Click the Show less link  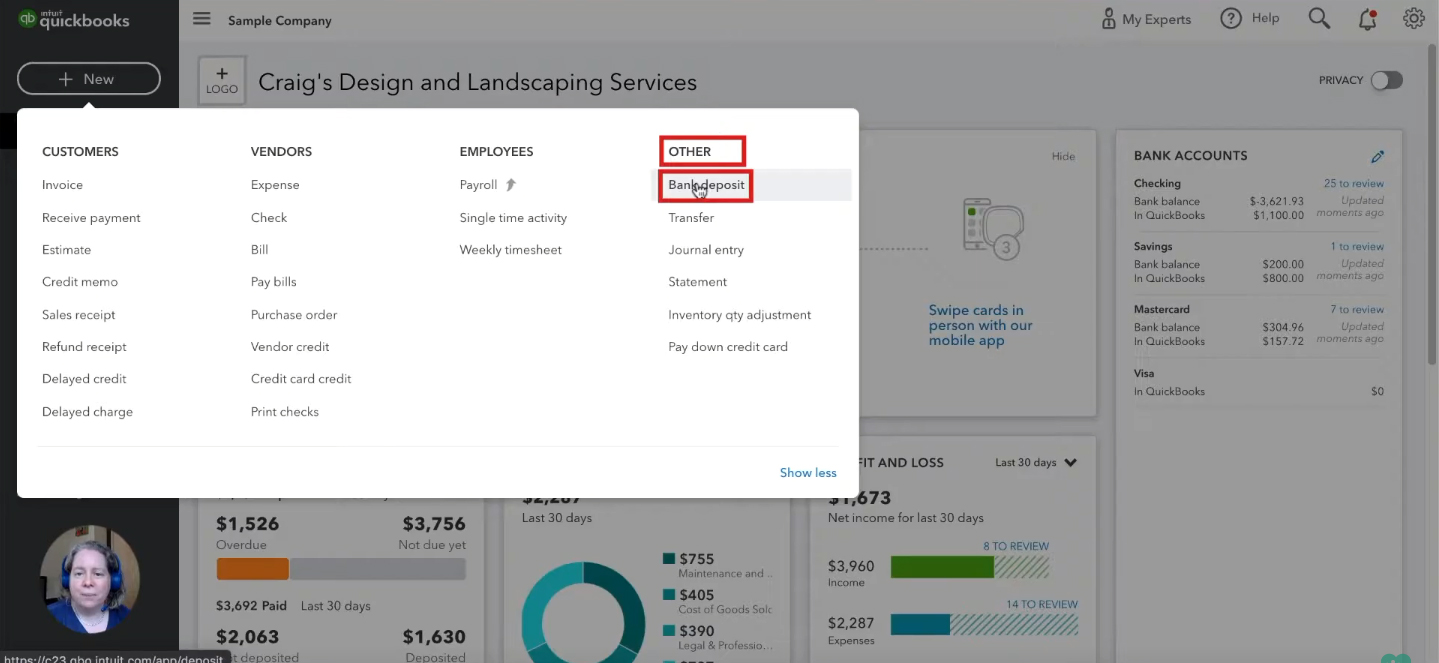click(x=808, y=473)
